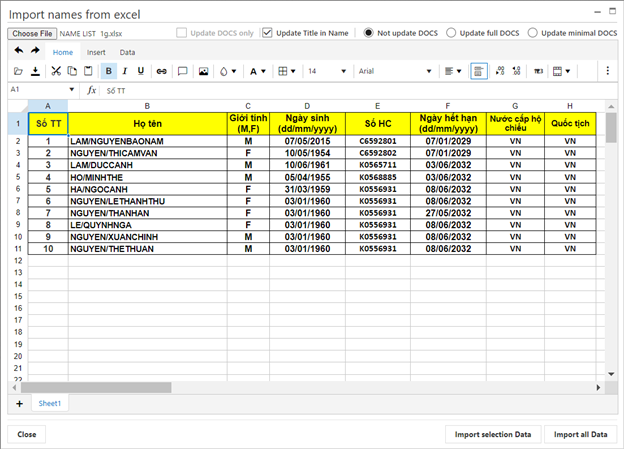Select birth date cell 31/03/1959

click(x=307, y=189)
